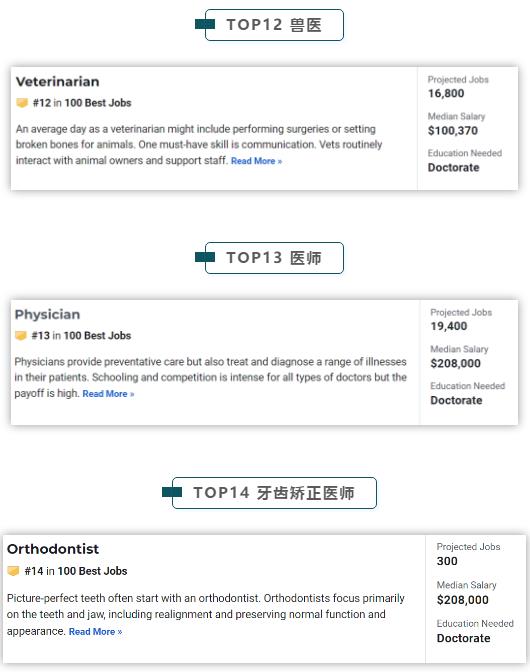
Task: Click the teal marker on TOP14 header
Action: pos(172,492)
